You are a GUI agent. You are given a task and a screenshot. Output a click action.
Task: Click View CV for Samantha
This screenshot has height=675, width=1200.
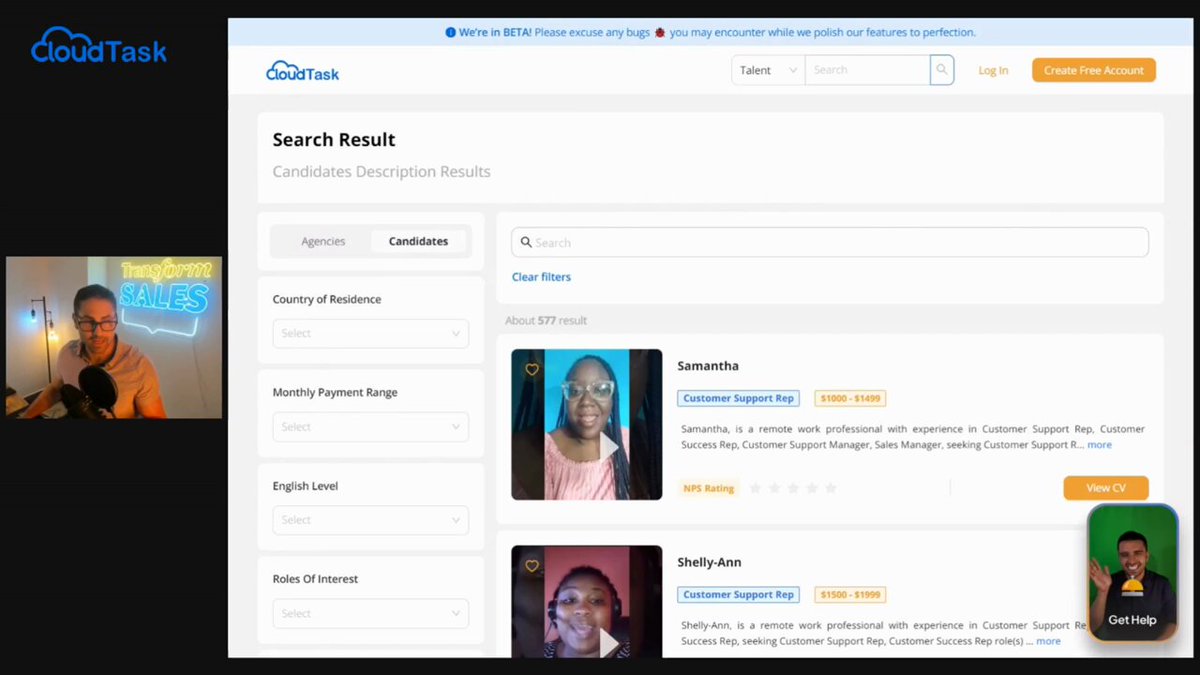(x=1106, y=488)
